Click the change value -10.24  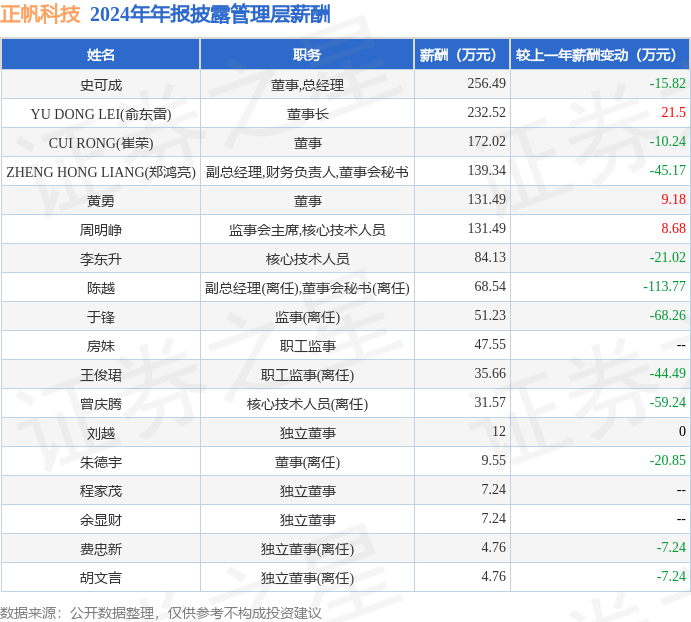668,142
